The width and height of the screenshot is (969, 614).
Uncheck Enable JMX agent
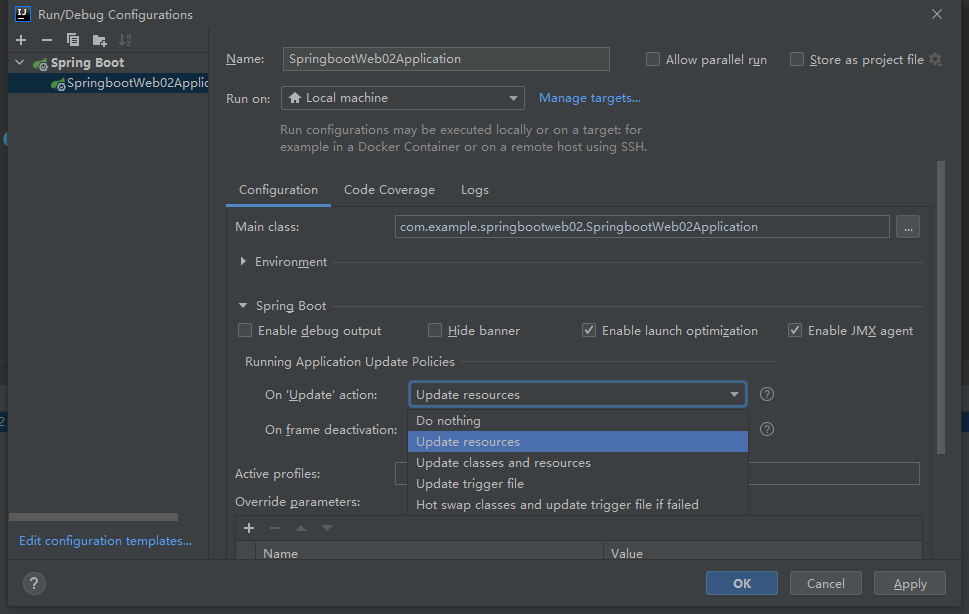click(795, 331)
